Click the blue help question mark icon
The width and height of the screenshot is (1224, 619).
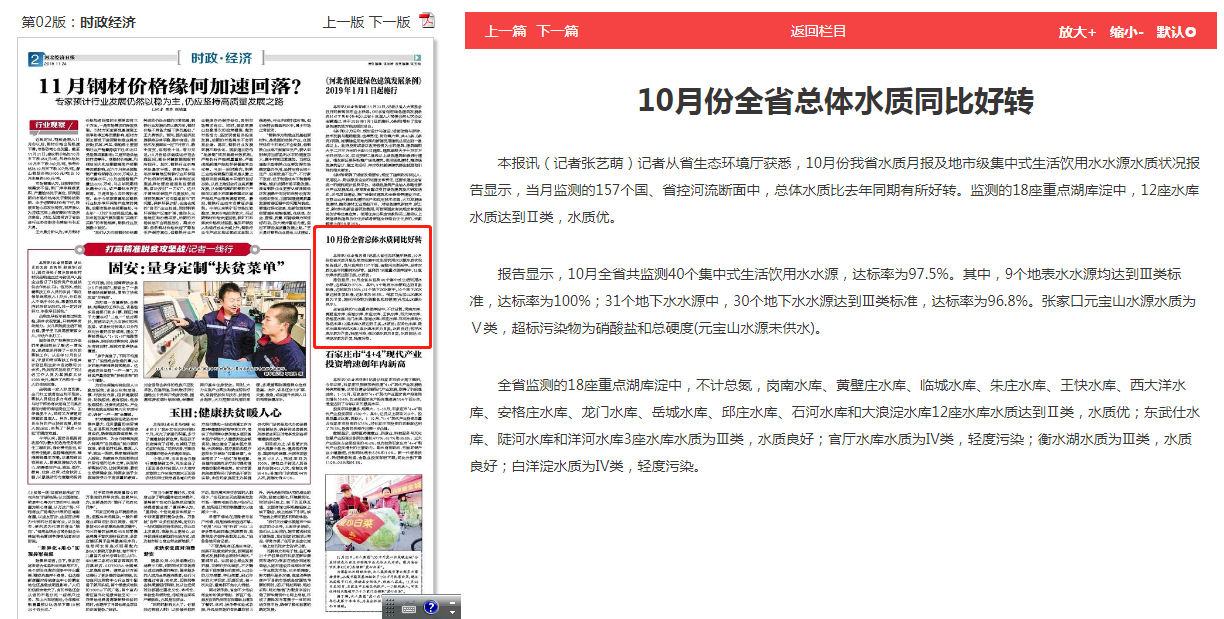tap(431, 606)
